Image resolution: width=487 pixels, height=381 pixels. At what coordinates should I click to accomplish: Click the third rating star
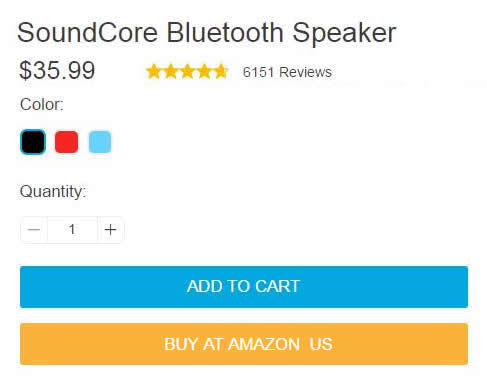pyautogui.click(x=187, y=72)
